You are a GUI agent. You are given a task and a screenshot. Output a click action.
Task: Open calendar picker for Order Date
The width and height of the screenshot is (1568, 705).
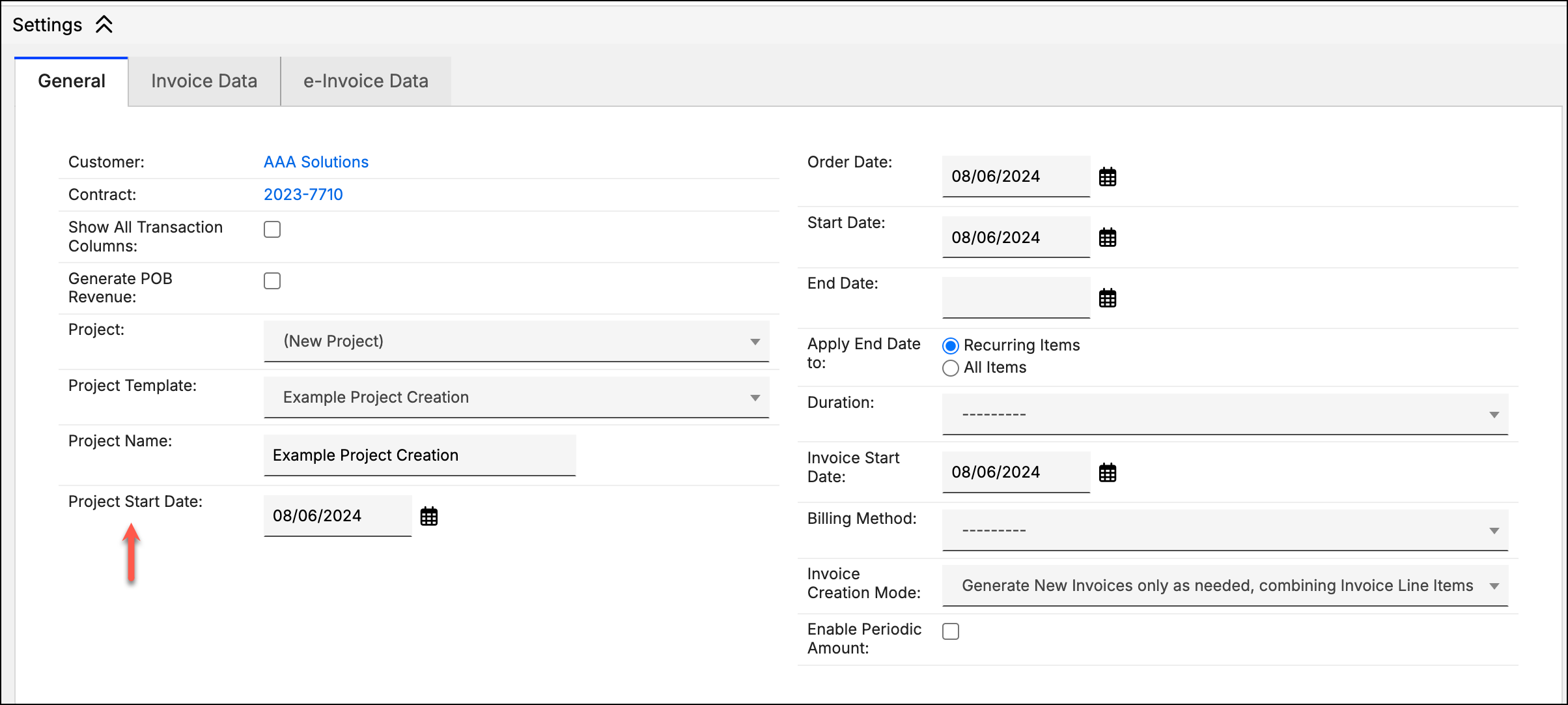(1107, 177)
